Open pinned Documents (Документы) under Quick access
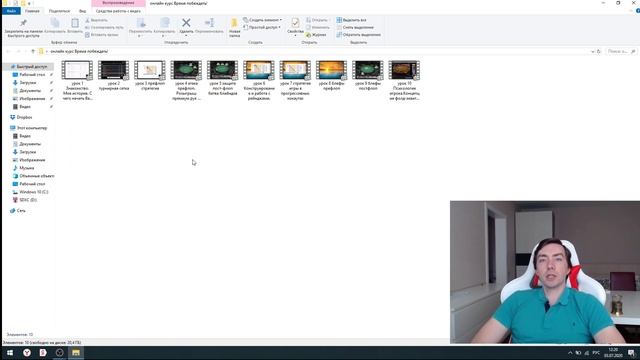 click(30, 91)
